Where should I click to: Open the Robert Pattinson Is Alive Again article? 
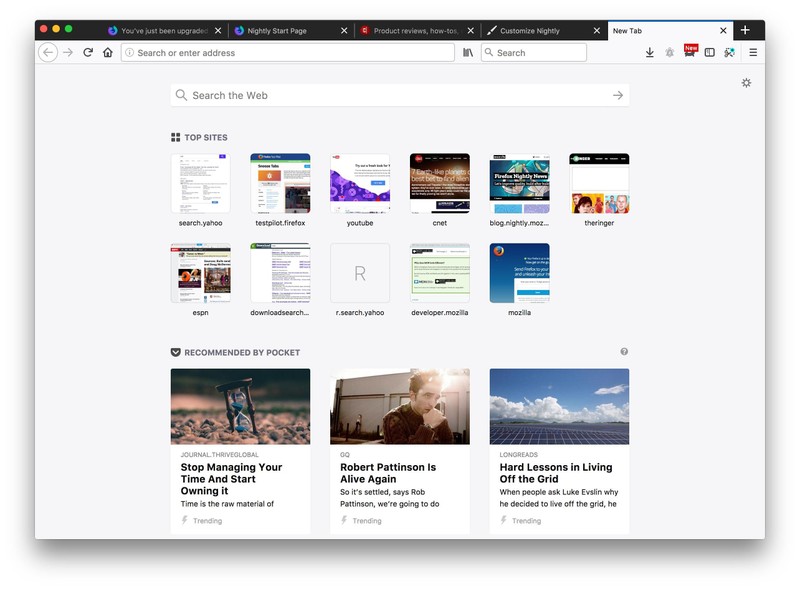coord(389,472)
